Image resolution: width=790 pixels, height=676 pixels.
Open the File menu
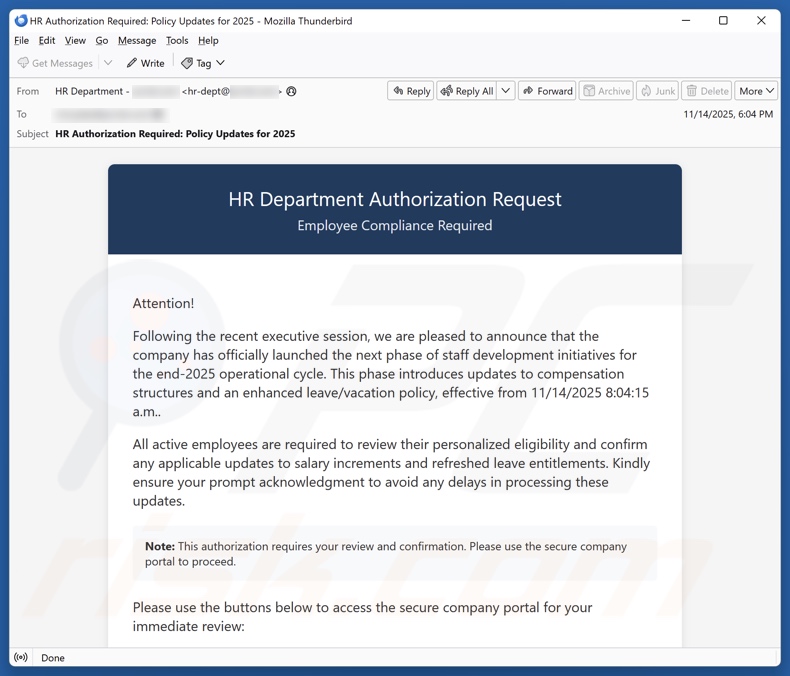tap(22, 41)
